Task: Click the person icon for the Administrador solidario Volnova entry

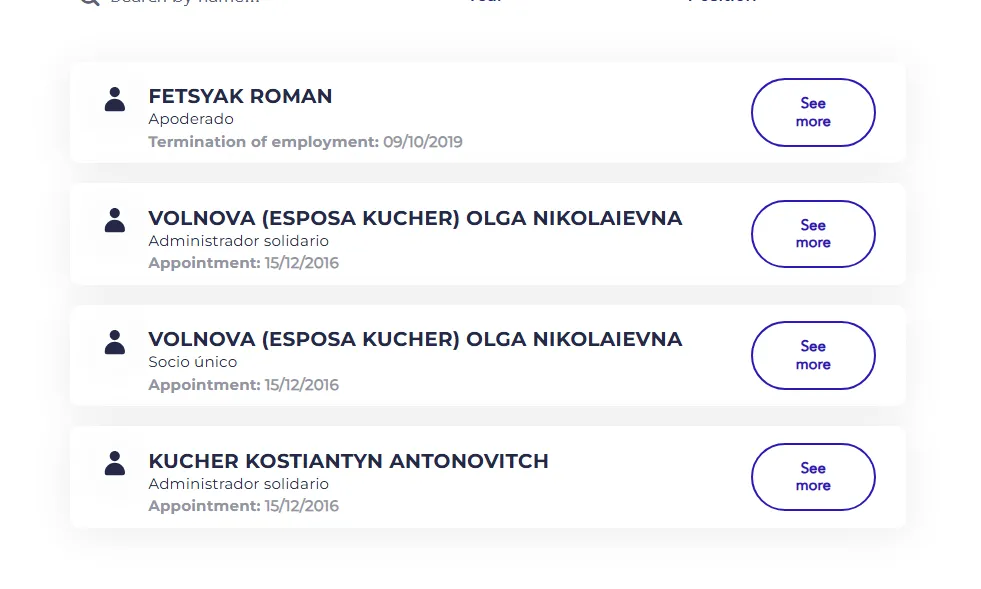Action: click(x=115, y=220)
